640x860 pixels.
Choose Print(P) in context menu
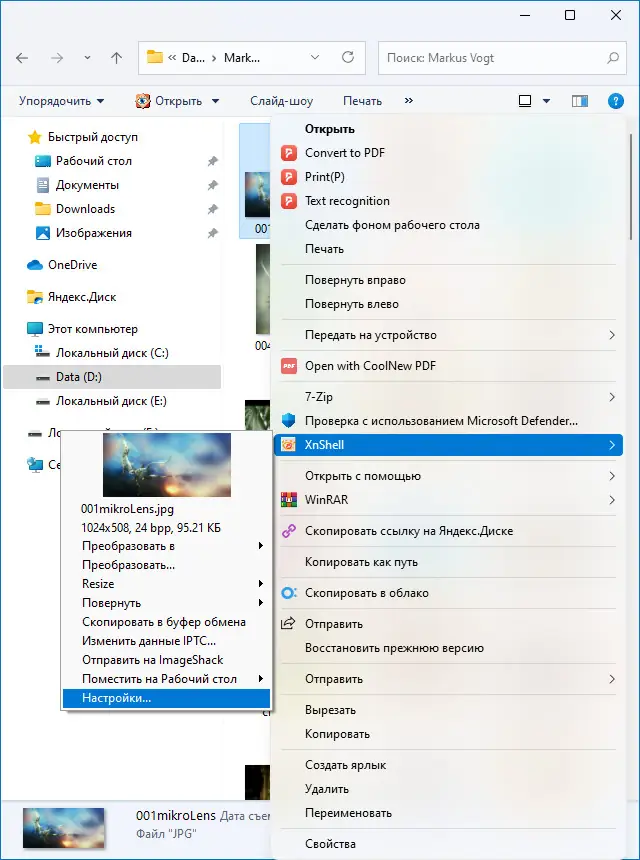pyautogui.click(x=449, y=177)
